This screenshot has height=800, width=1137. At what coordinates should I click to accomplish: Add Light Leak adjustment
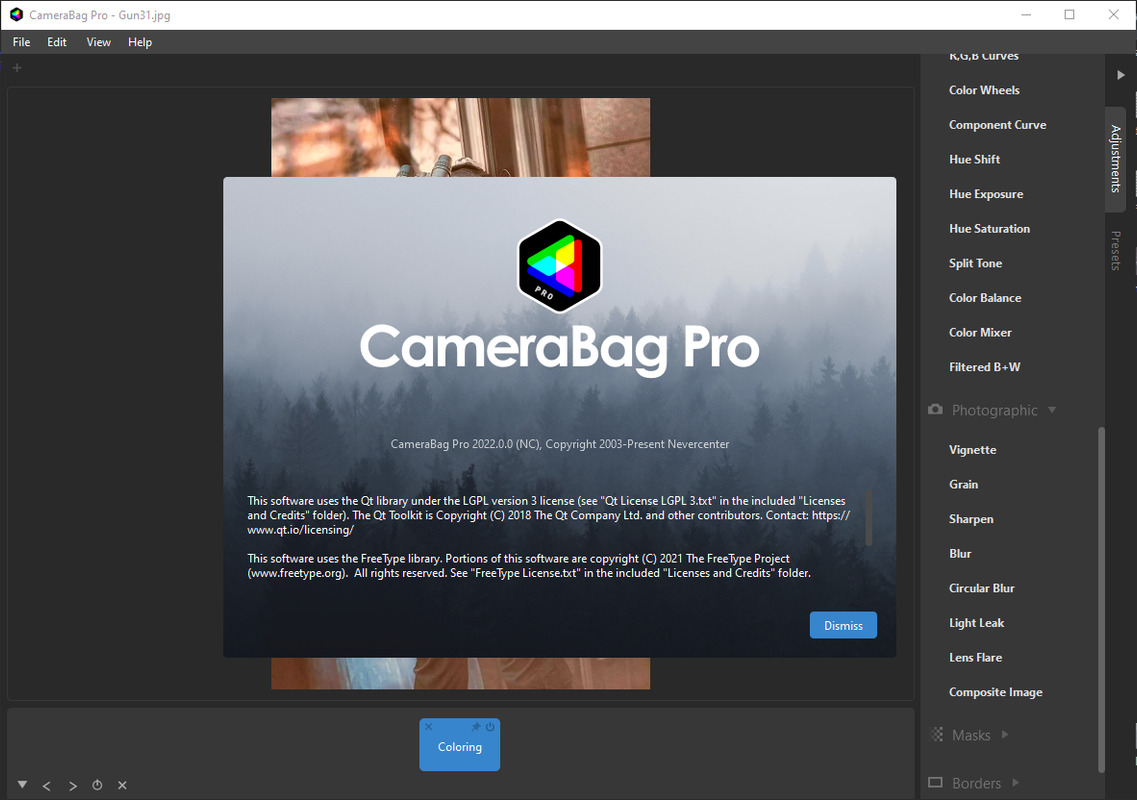pos(976,623)
